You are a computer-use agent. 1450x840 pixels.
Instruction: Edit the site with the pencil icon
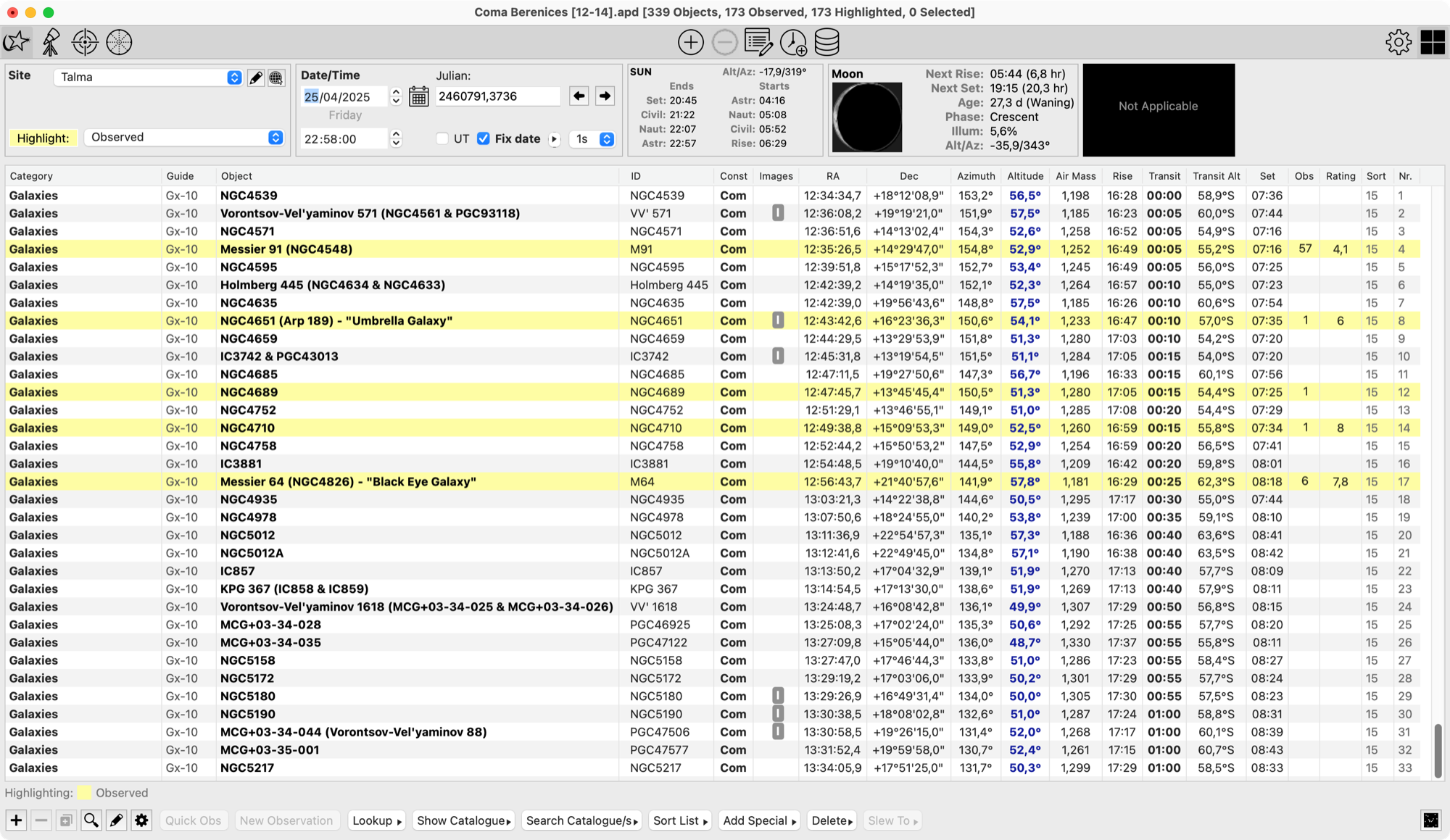click(x=256, y=78)
